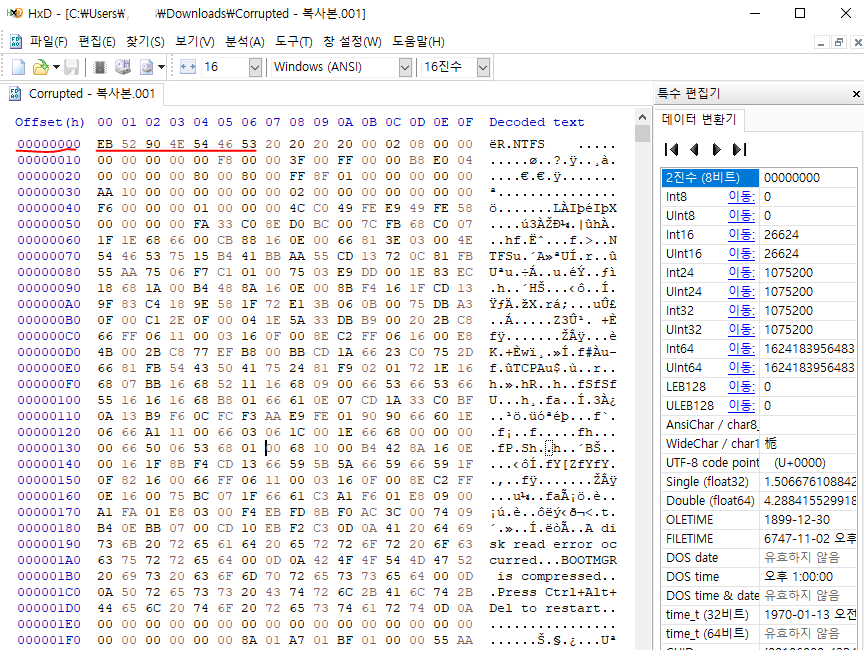
Task: Click the DOS time value 오후 1:00:00
Action: click(798, 577)
